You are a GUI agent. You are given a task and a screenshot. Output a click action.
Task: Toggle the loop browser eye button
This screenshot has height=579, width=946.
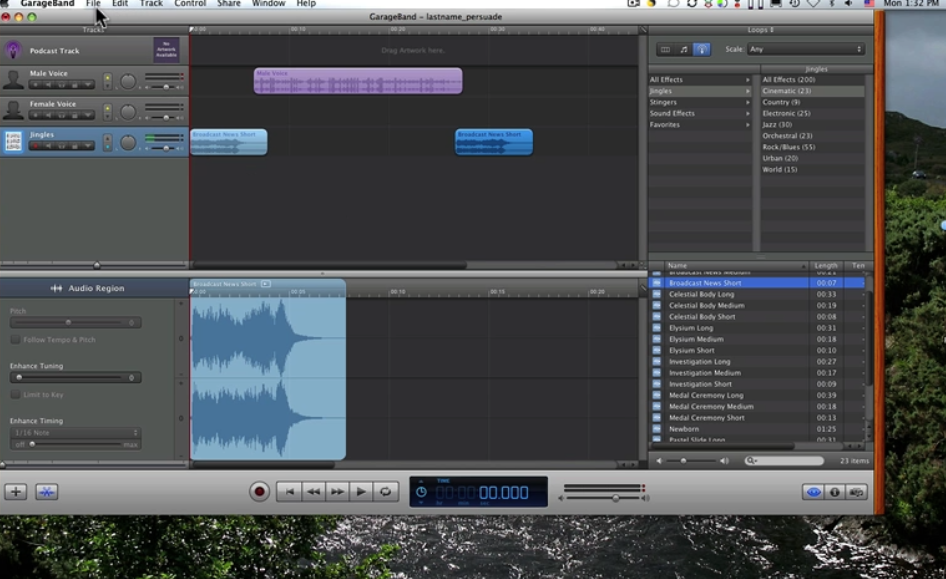point(813,492)
